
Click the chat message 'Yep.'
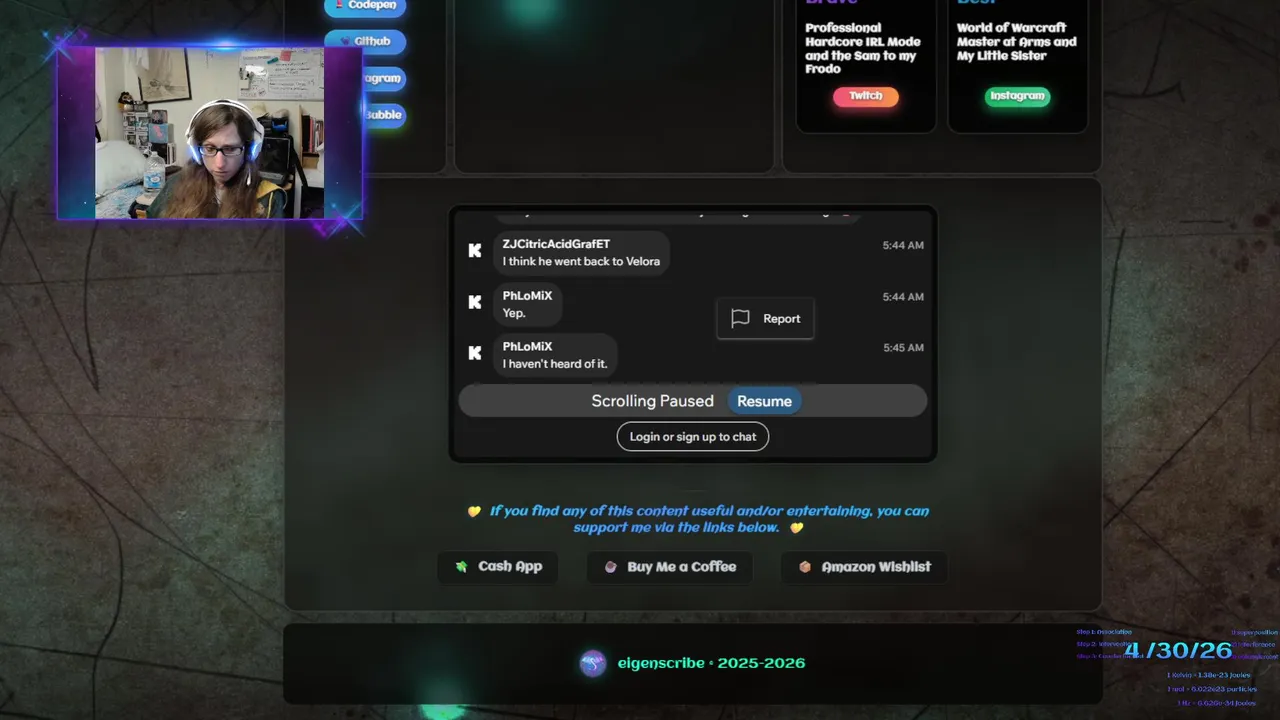514,313
